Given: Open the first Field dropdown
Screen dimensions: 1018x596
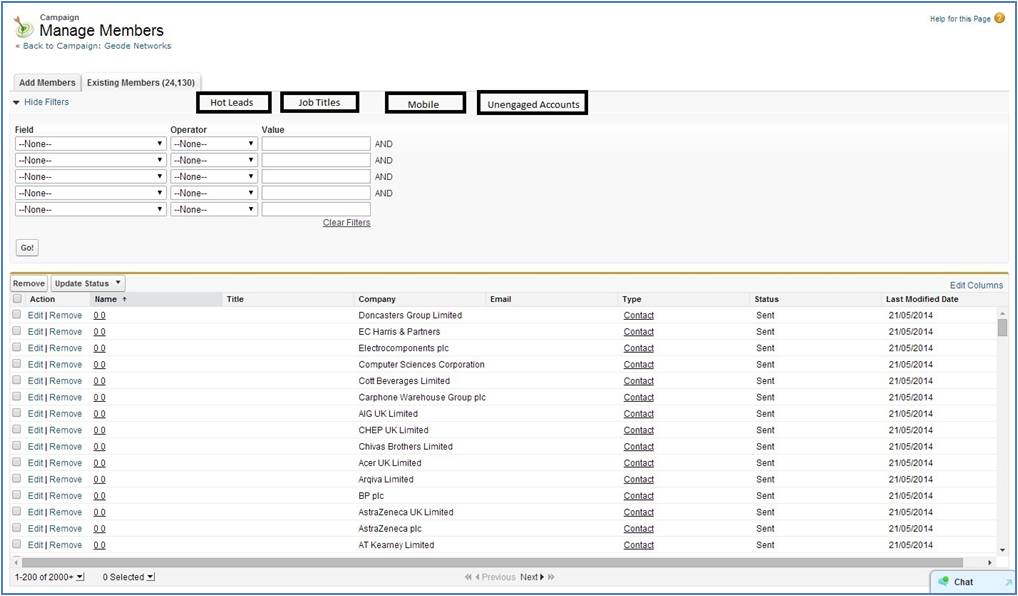Looking at the screenshot, I should [x=90, y=144].
